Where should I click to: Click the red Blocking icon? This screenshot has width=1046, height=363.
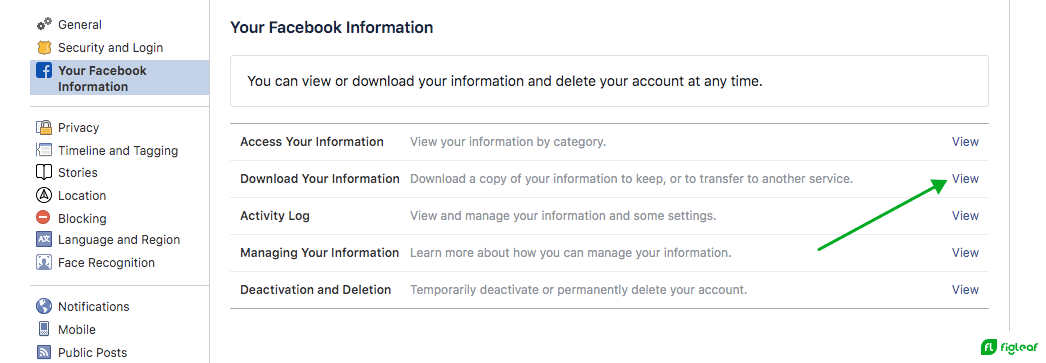click(44, 218)
